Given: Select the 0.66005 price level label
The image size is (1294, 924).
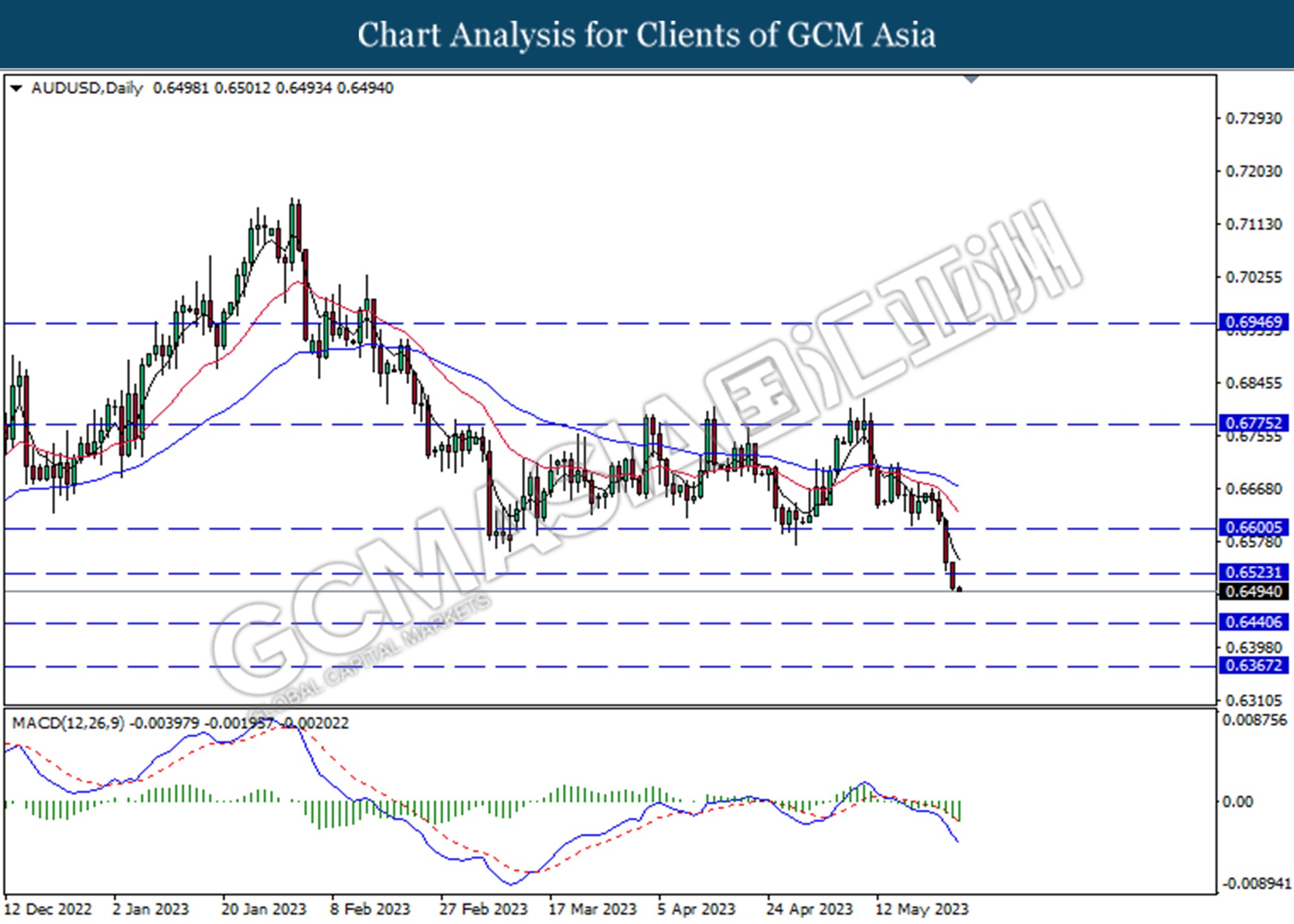Looking at the screenshot, I should 1253,527.
